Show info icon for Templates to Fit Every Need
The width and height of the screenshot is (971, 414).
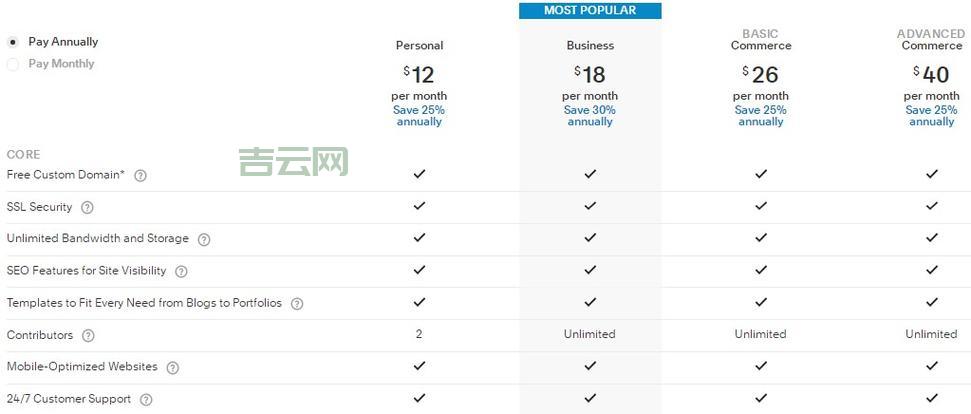(x=297, y=303)
